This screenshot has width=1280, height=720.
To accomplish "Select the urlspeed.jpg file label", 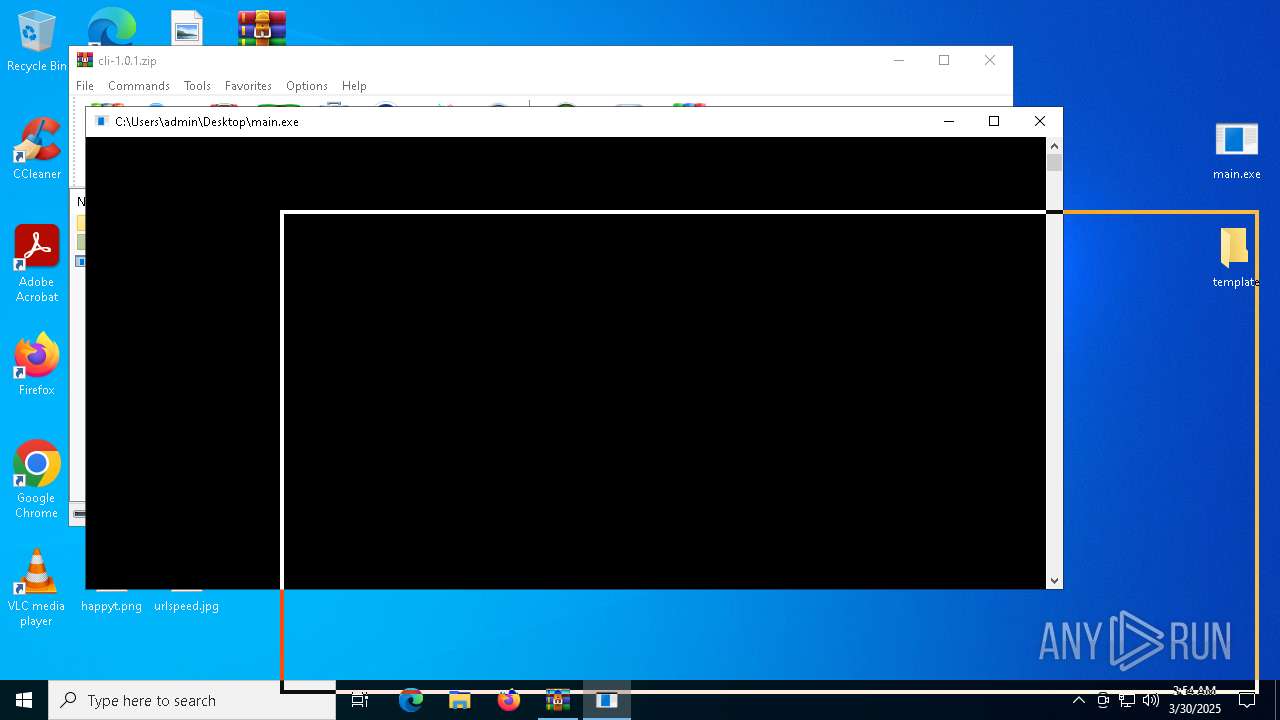I will click(186, 606).
